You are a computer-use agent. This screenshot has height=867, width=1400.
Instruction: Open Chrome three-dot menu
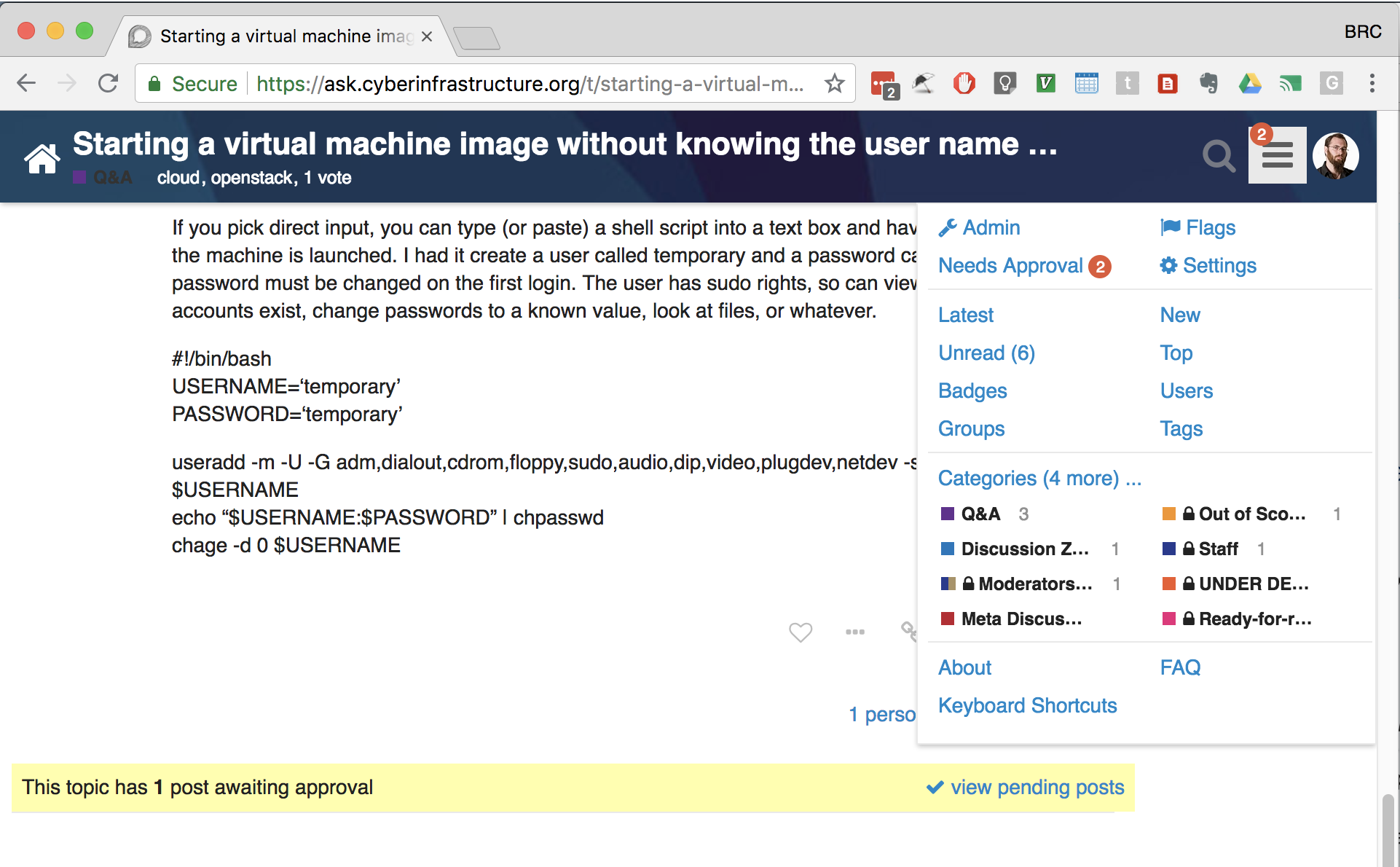tap(1372, 83)
